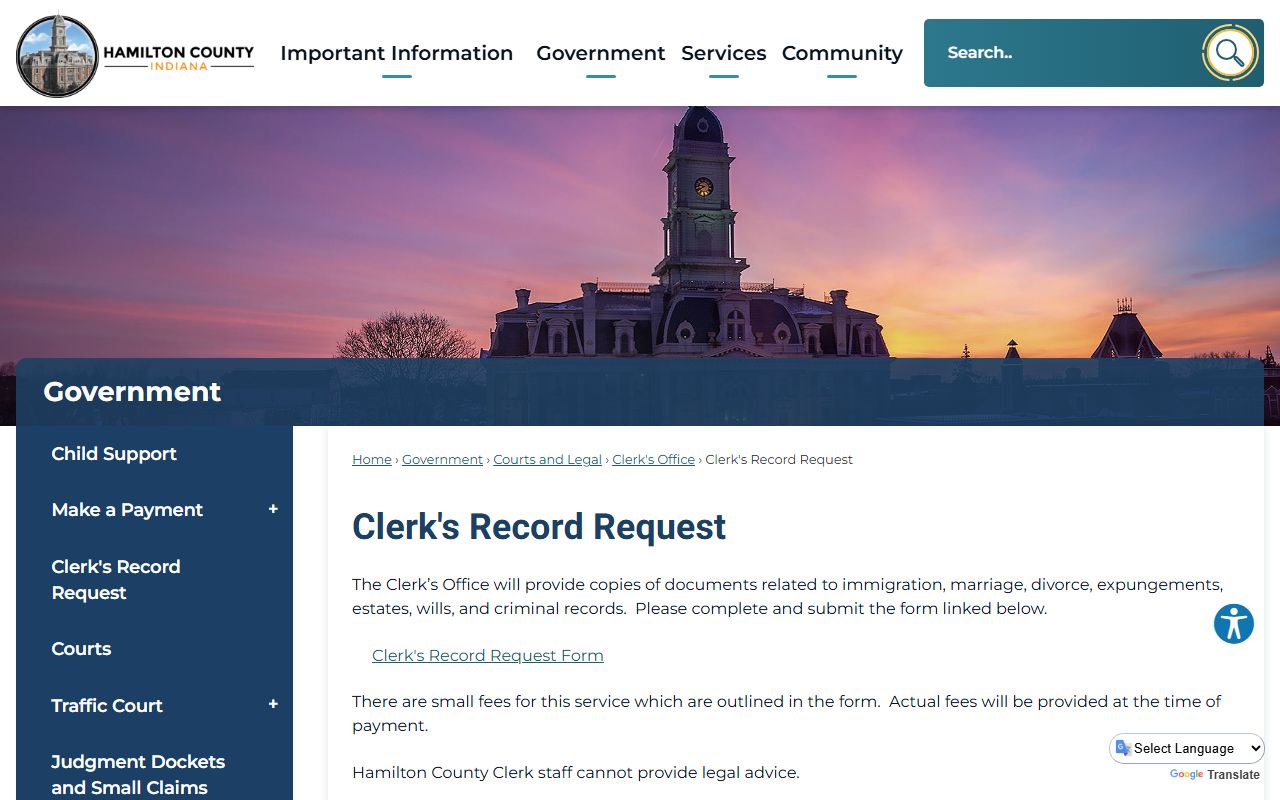Go to the Courts and Legal breadcrumb
The height and width of the screenshot is (800, 1280).
coord(547,460)
